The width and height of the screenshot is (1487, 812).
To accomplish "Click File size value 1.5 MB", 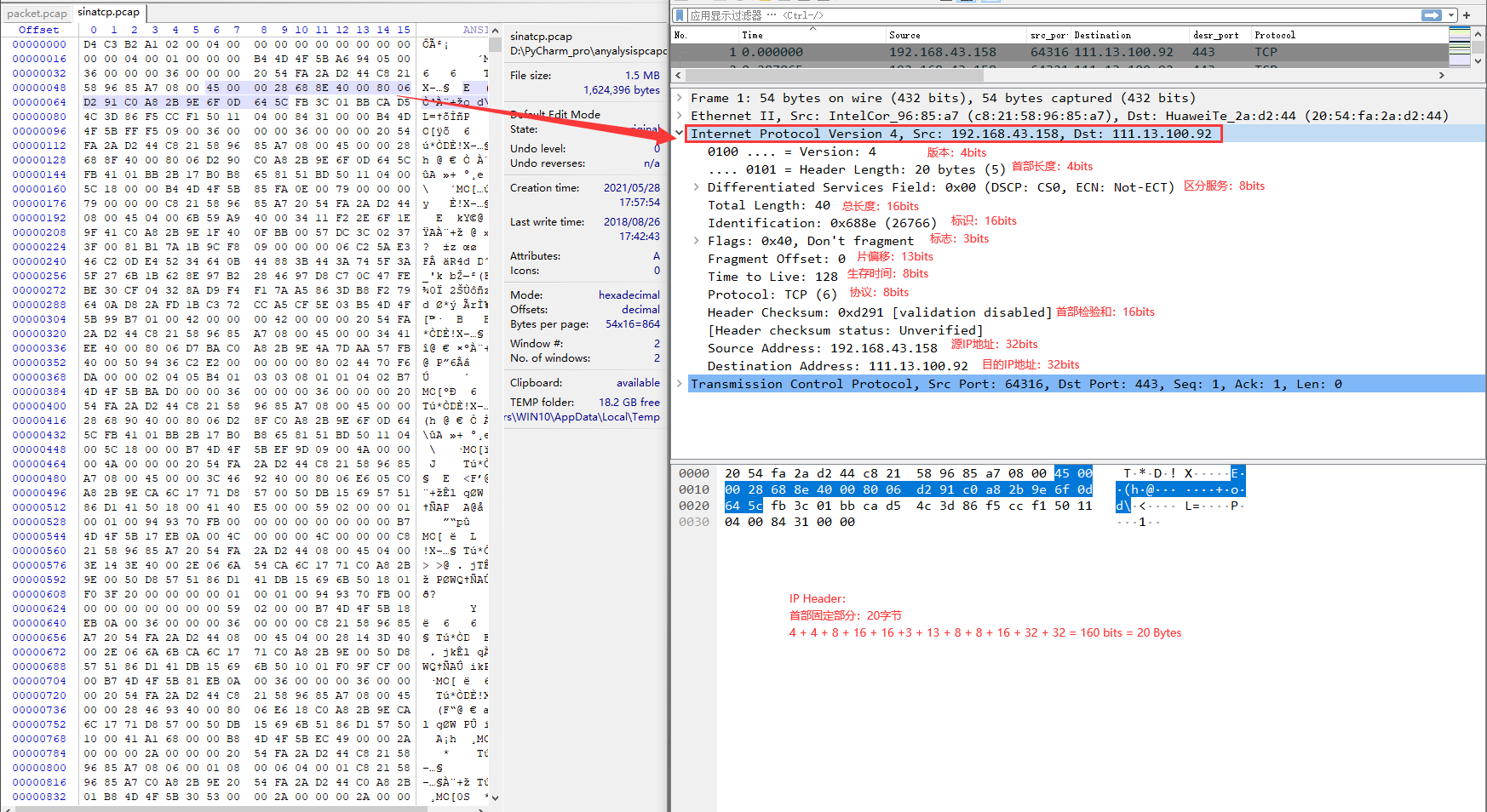I will 642,76.
